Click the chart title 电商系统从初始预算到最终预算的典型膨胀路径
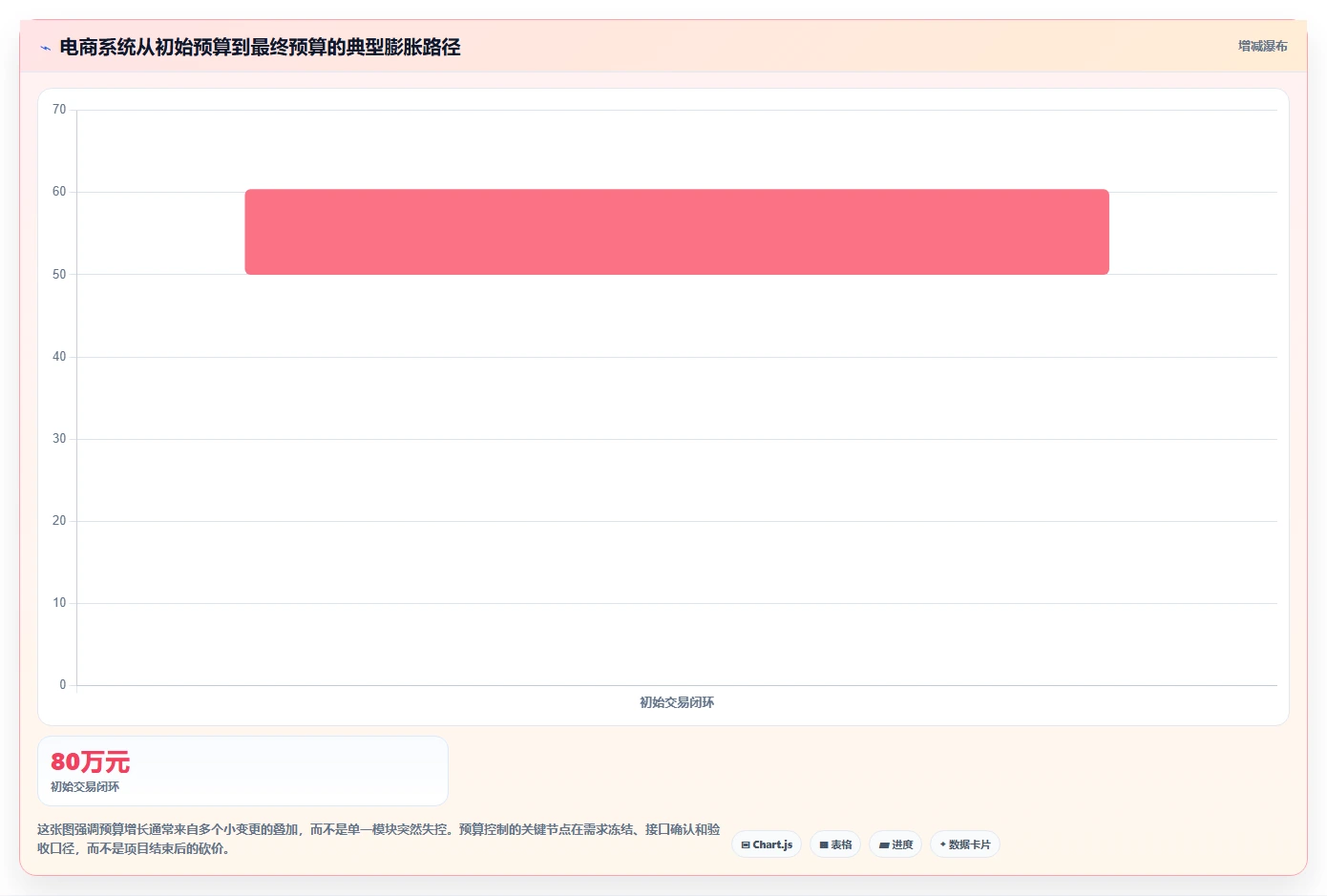The width and height of the screenshot is (1327, 896). [x=260, y=47]
